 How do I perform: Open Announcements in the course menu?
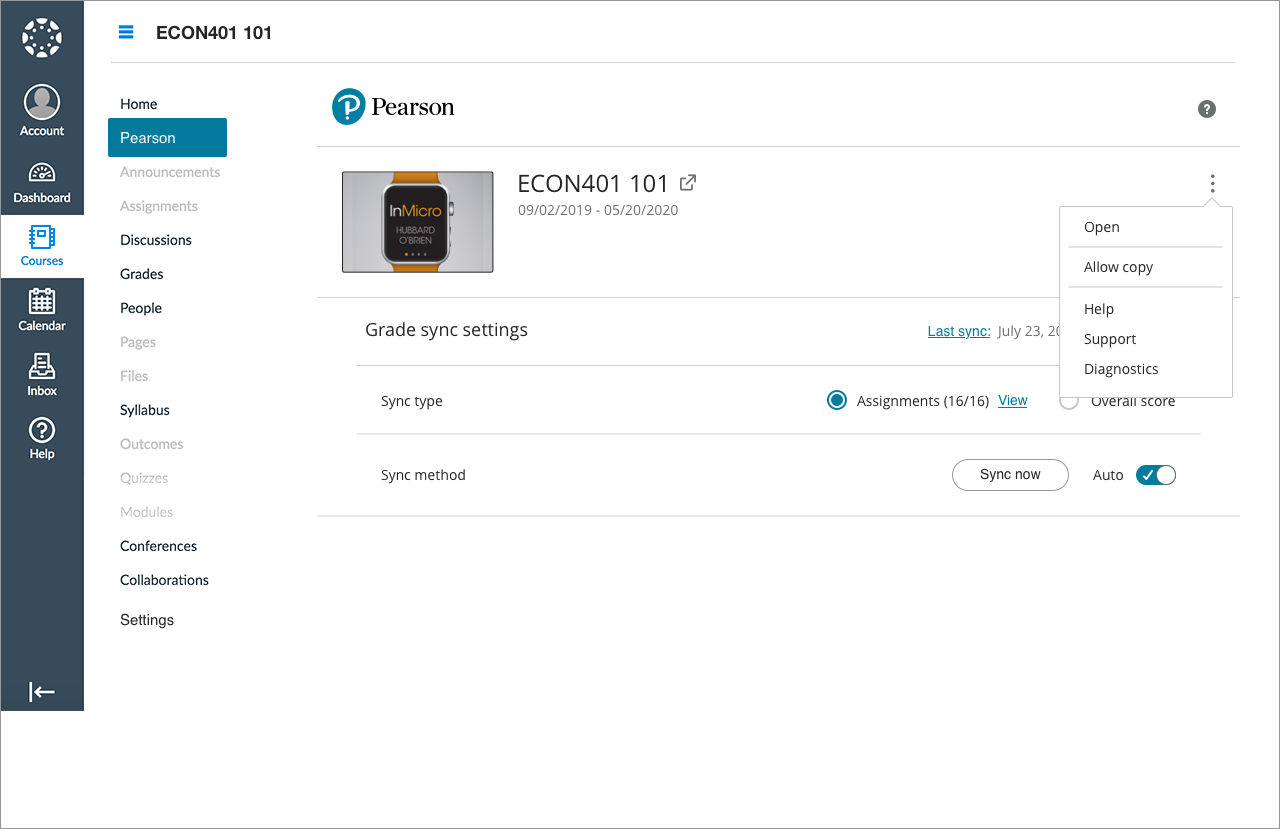[170, 172]
